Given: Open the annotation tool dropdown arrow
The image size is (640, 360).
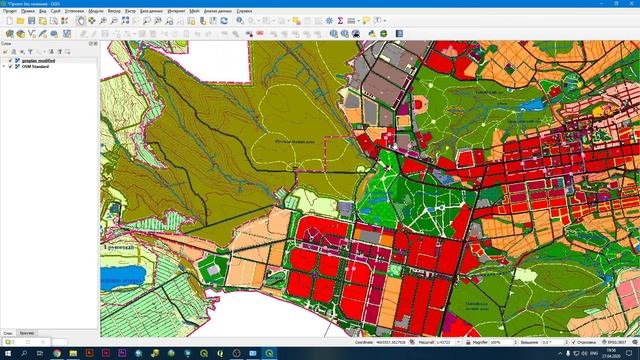Looking at the screenshot, I should click(384, 21).
